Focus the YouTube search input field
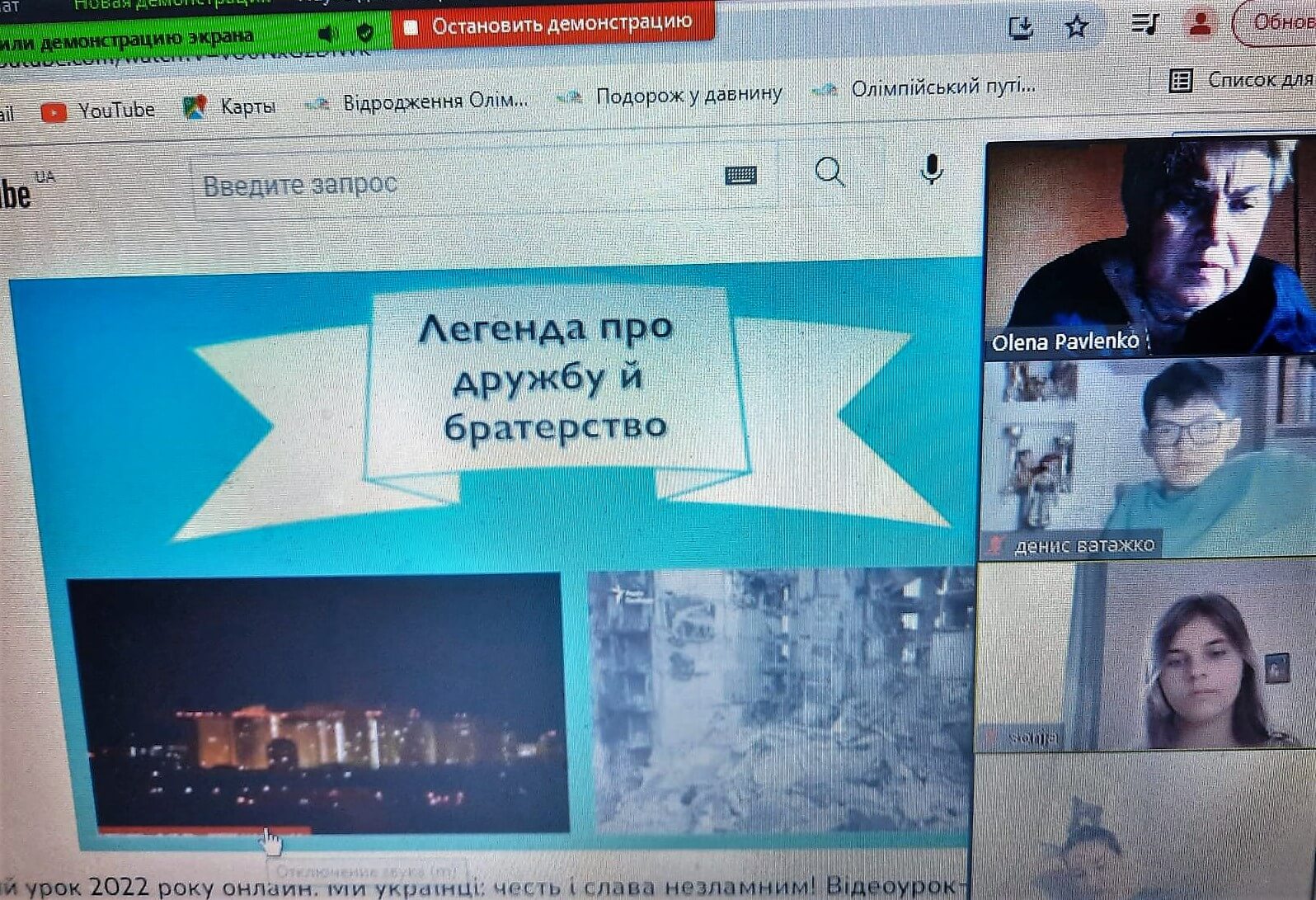 tap(454, 183)
